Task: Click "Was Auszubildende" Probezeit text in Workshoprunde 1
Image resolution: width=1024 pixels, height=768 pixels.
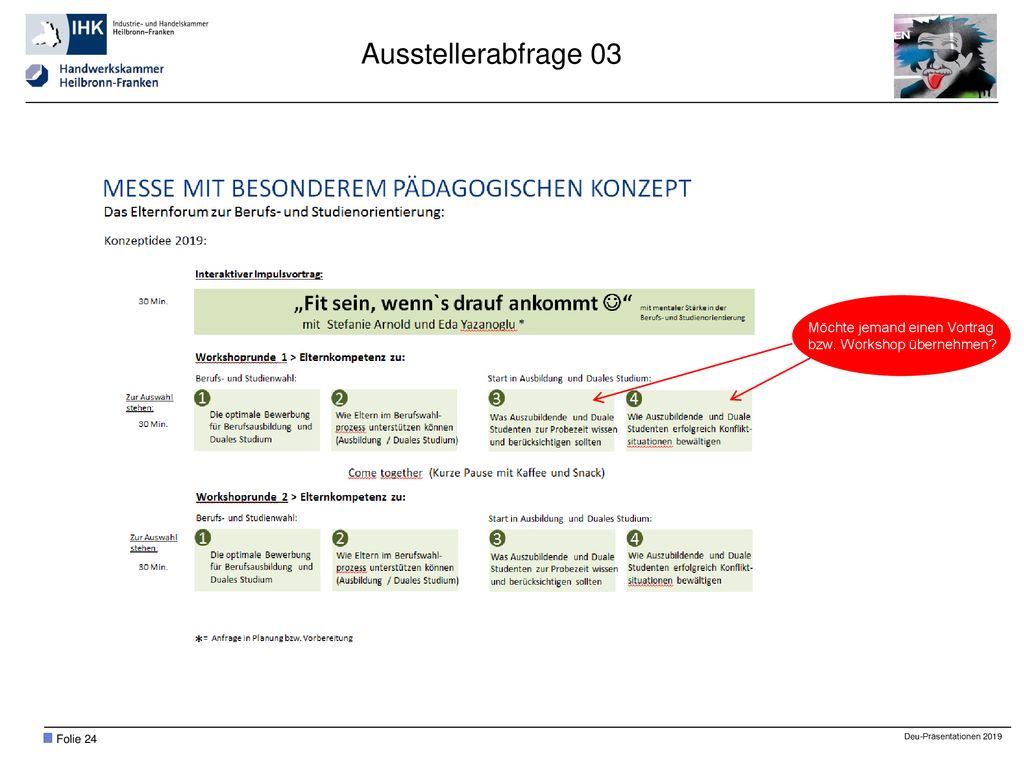Action: pyautogui.click(x=553, y=429)
